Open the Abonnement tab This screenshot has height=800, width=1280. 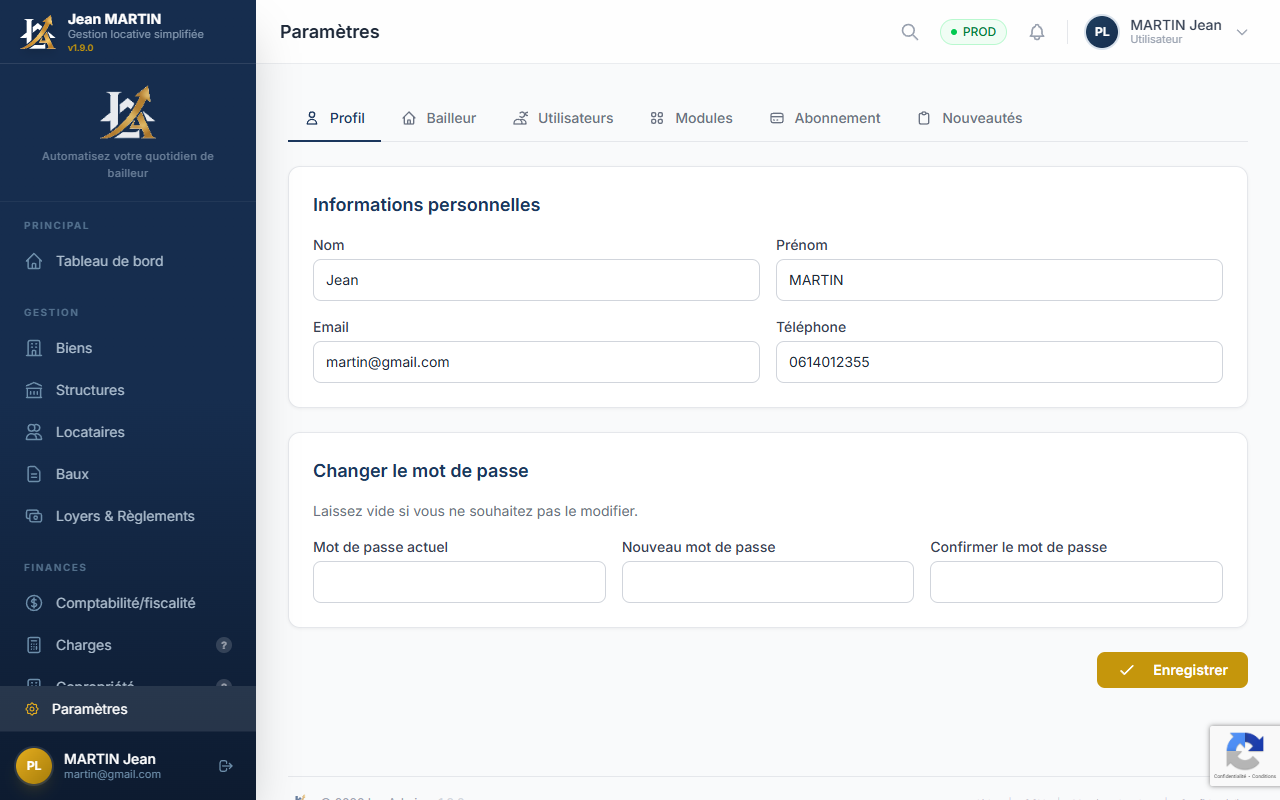click(825, 118)
